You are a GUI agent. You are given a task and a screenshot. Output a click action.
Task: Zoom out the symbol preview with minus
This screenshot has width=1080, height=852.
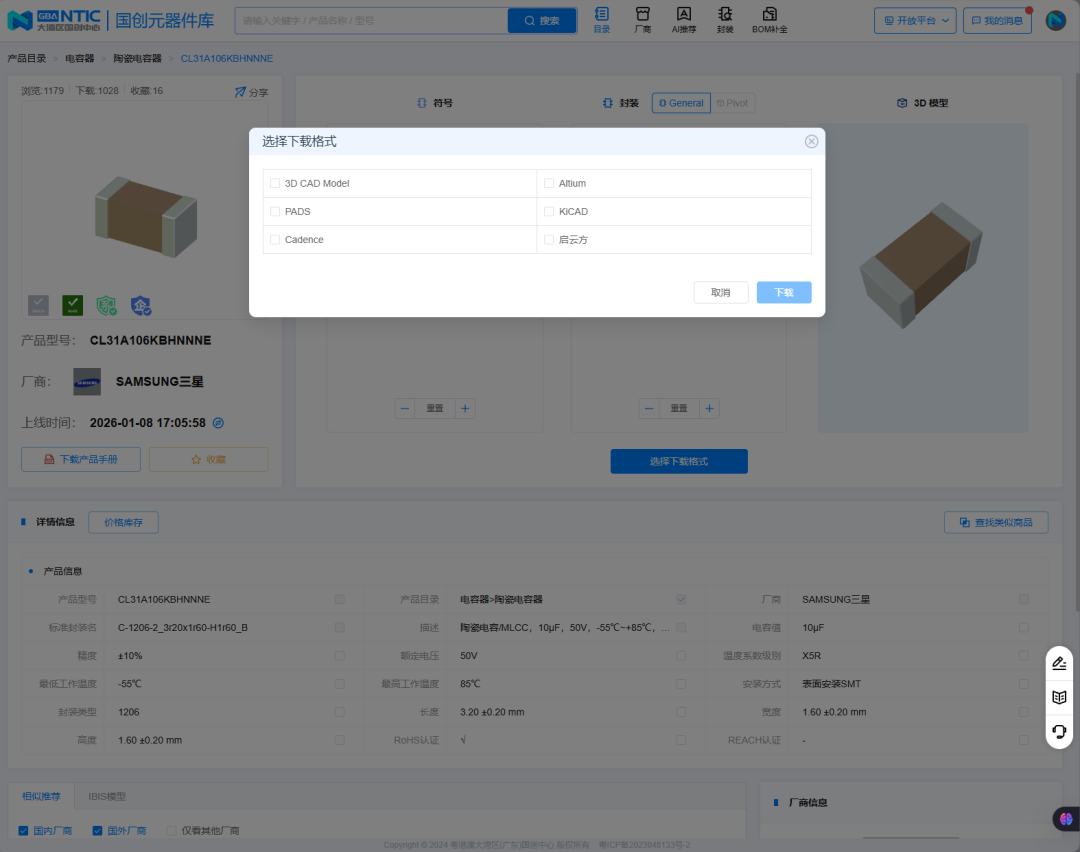(405, 408)
